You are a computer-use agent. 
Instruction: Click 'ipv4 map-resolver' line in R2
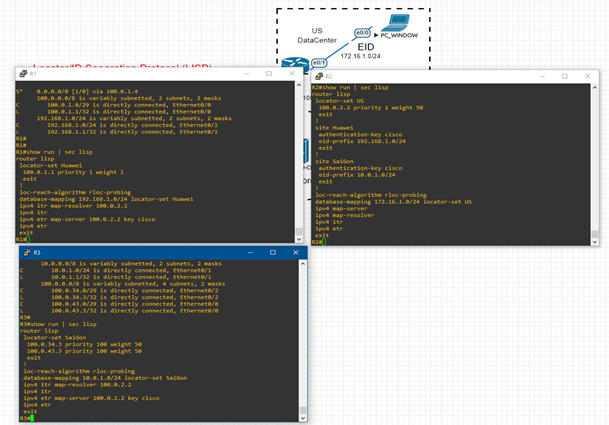[345, 215]
